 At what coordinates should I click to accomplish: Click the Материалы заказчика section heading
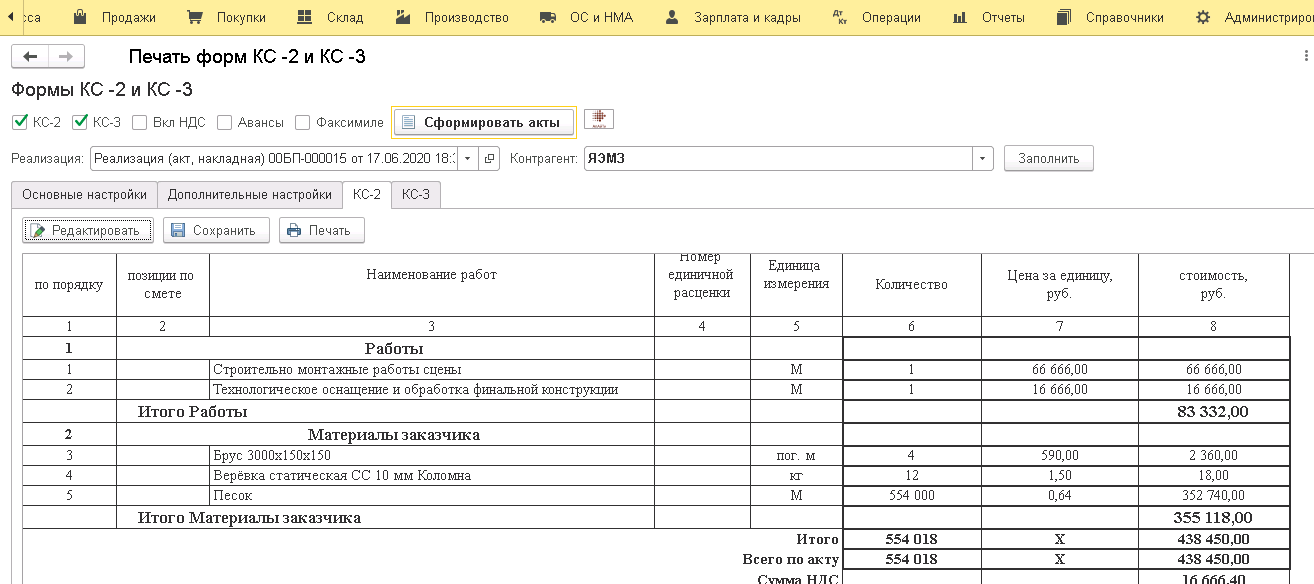click(394, 434)
